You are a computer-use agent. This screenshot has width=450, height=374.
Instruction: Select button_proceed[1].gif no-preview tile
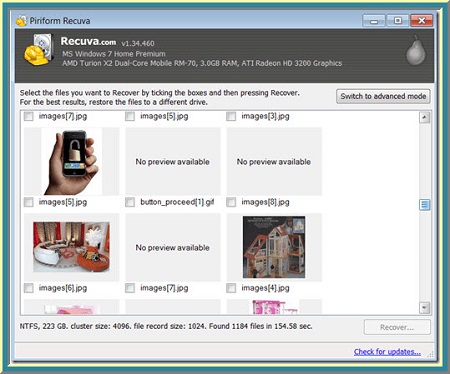[173, 247]
